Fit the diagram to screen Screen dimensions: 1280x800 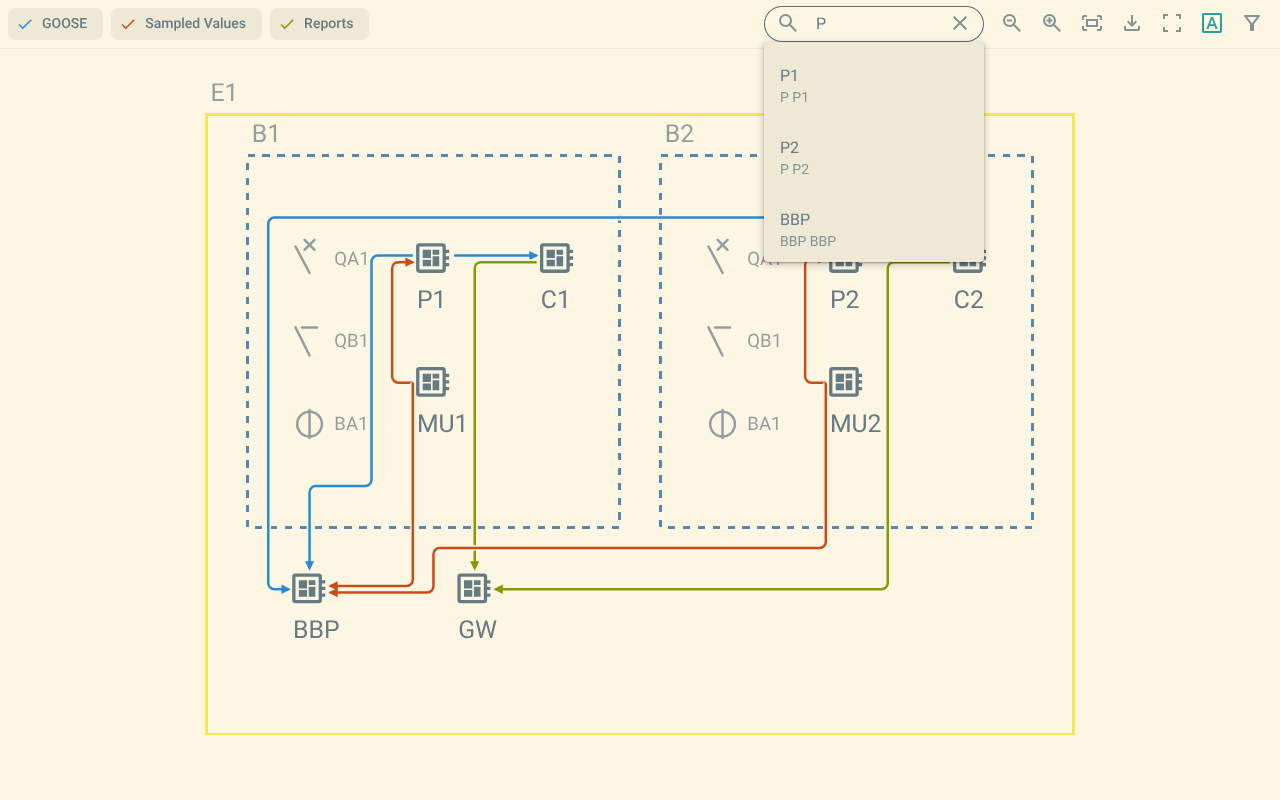1092,23
